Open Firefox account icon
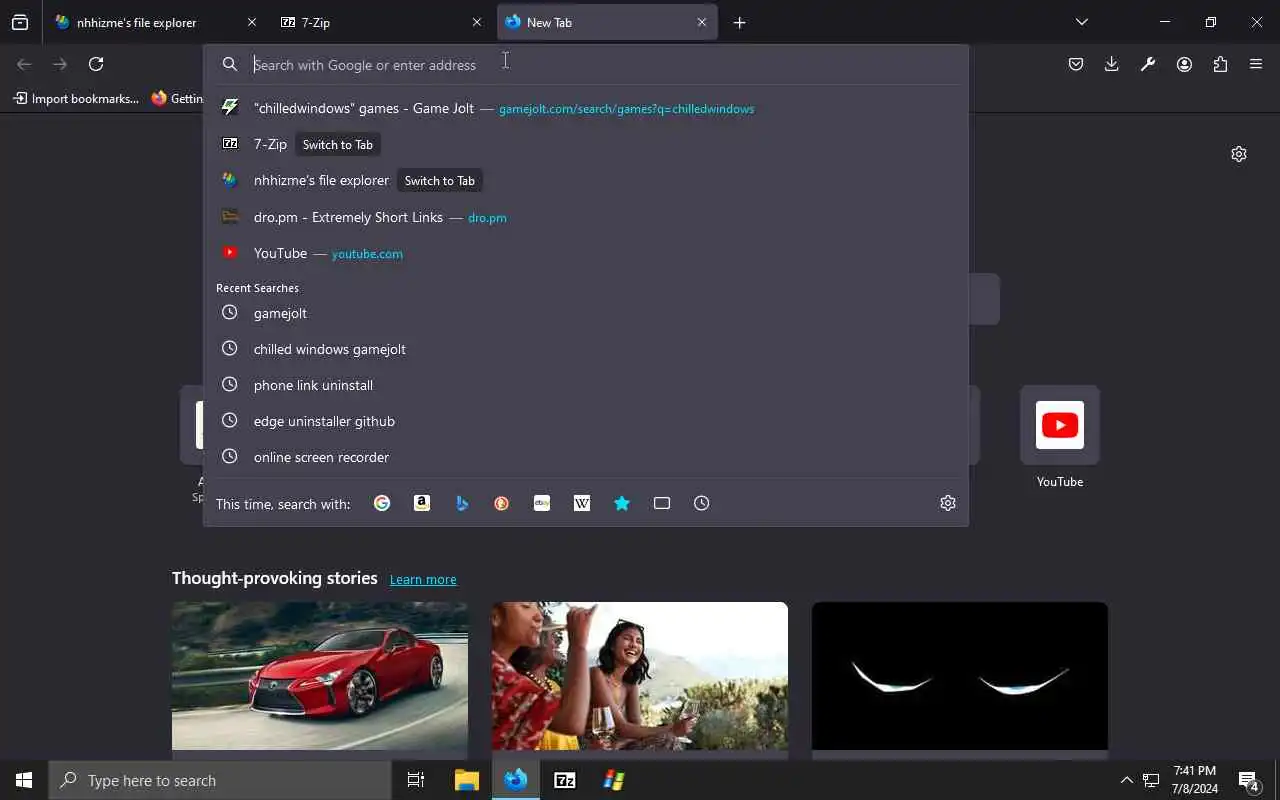The height and width of the screenshot is (800, 1280). [1184, 64]
